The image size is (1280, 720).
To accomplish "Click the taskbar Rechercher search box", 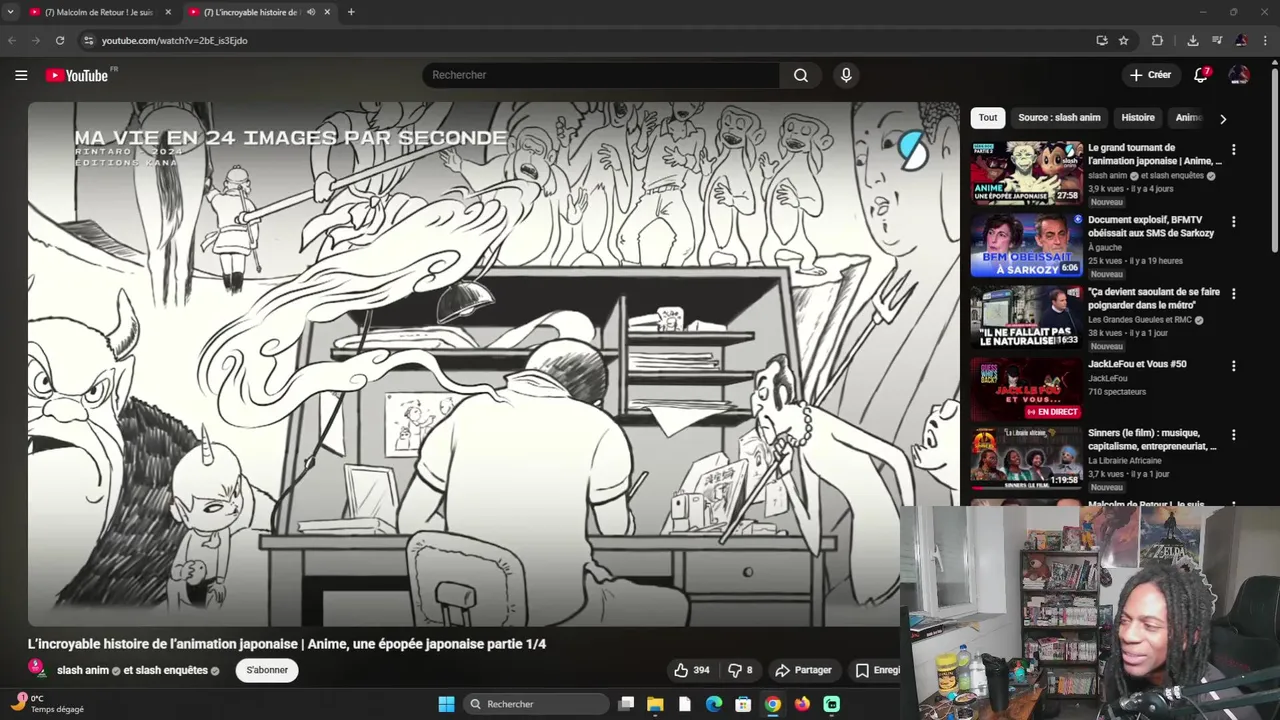I will click(x=537, y=704).
